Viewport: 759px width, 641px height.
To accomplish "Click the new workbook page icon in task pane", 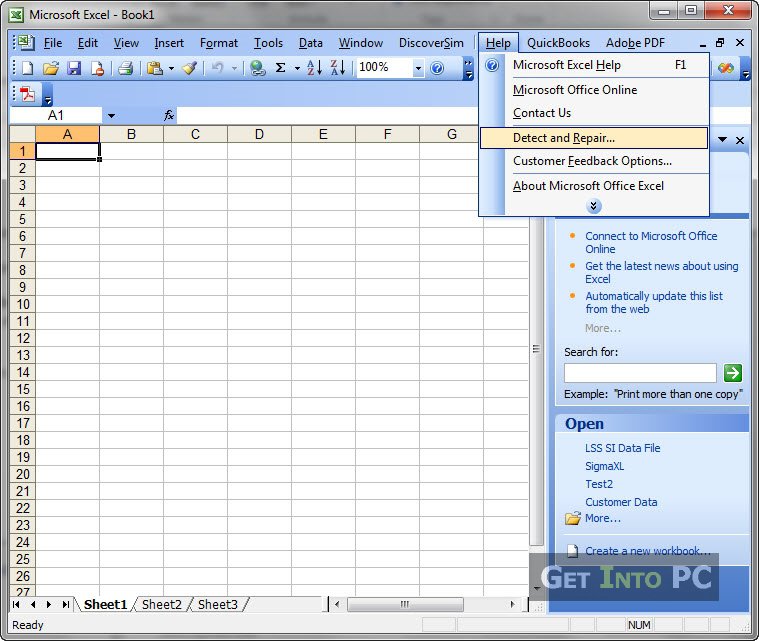I will coord(572,551).
